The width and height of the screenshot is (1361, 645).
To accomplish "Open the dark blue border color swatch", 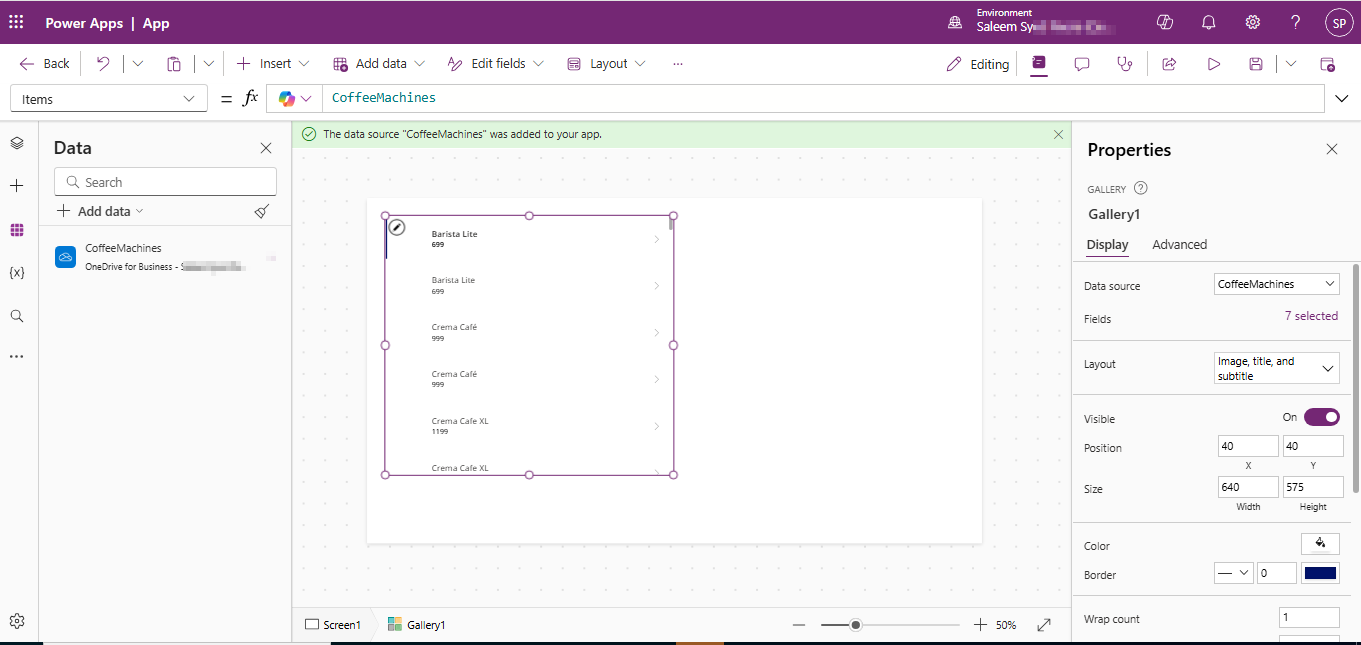I will pyautogui.click(x=1320, y=573).
